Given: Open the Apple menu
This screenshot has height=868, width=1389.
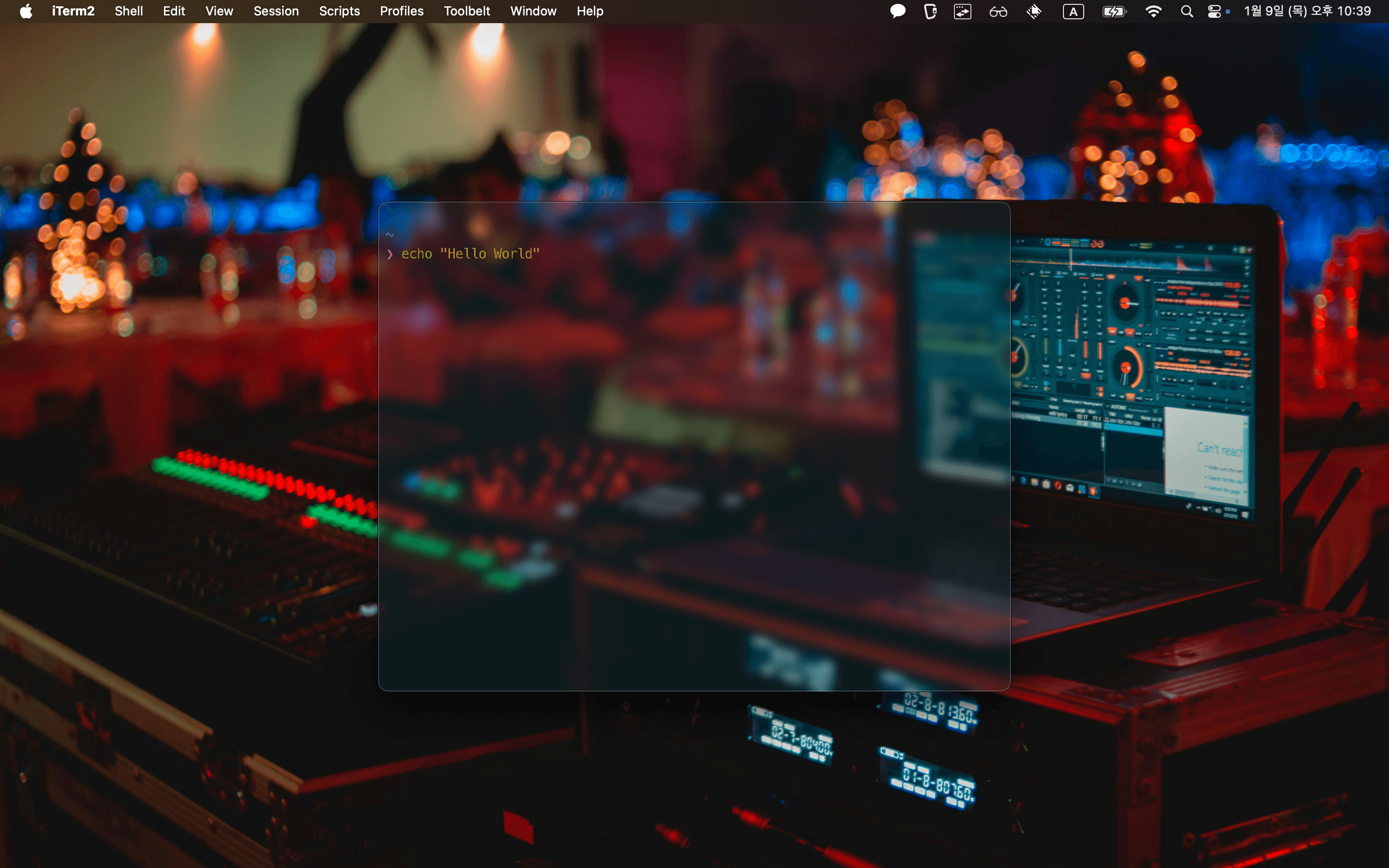Looking at the screenshot, I should 26,12.
